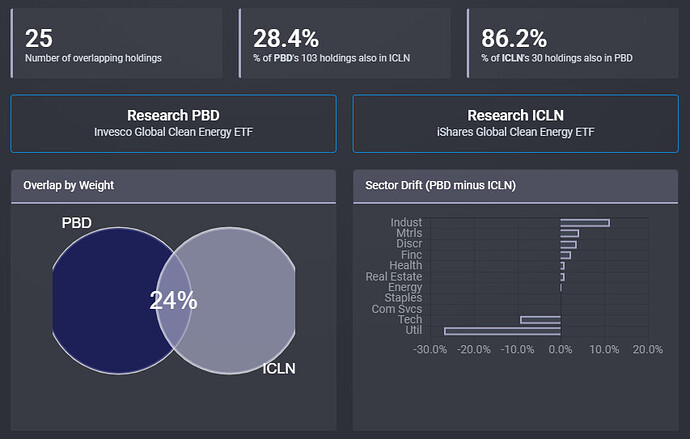Click the 'Finc' axis label
The image size is (690, 439).
pyautogui.click(x=411, y=255)
